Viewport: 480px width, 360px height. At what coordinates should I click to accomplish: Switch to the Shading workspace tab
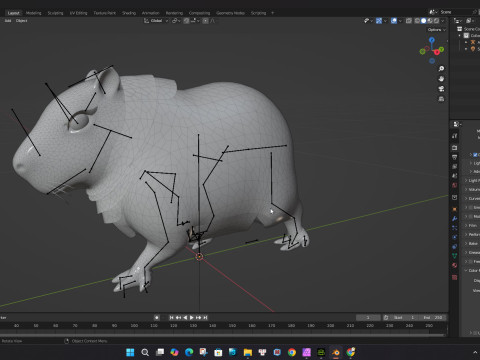coord(129,13)
